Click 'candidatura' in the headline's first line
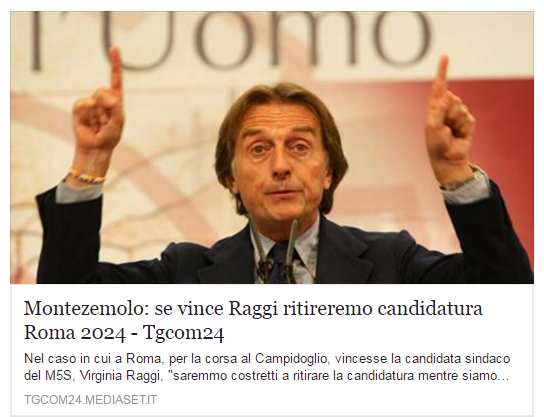The height and width of the screenshot is (417, 544). (x=430, y=308)
